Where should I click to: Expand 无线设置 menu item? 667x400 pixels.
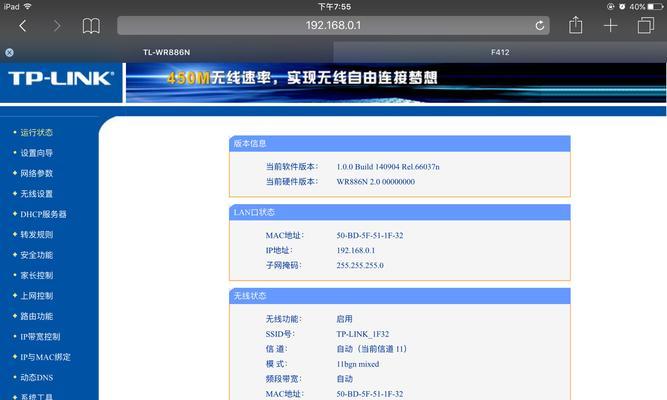(x=37, y=194)
